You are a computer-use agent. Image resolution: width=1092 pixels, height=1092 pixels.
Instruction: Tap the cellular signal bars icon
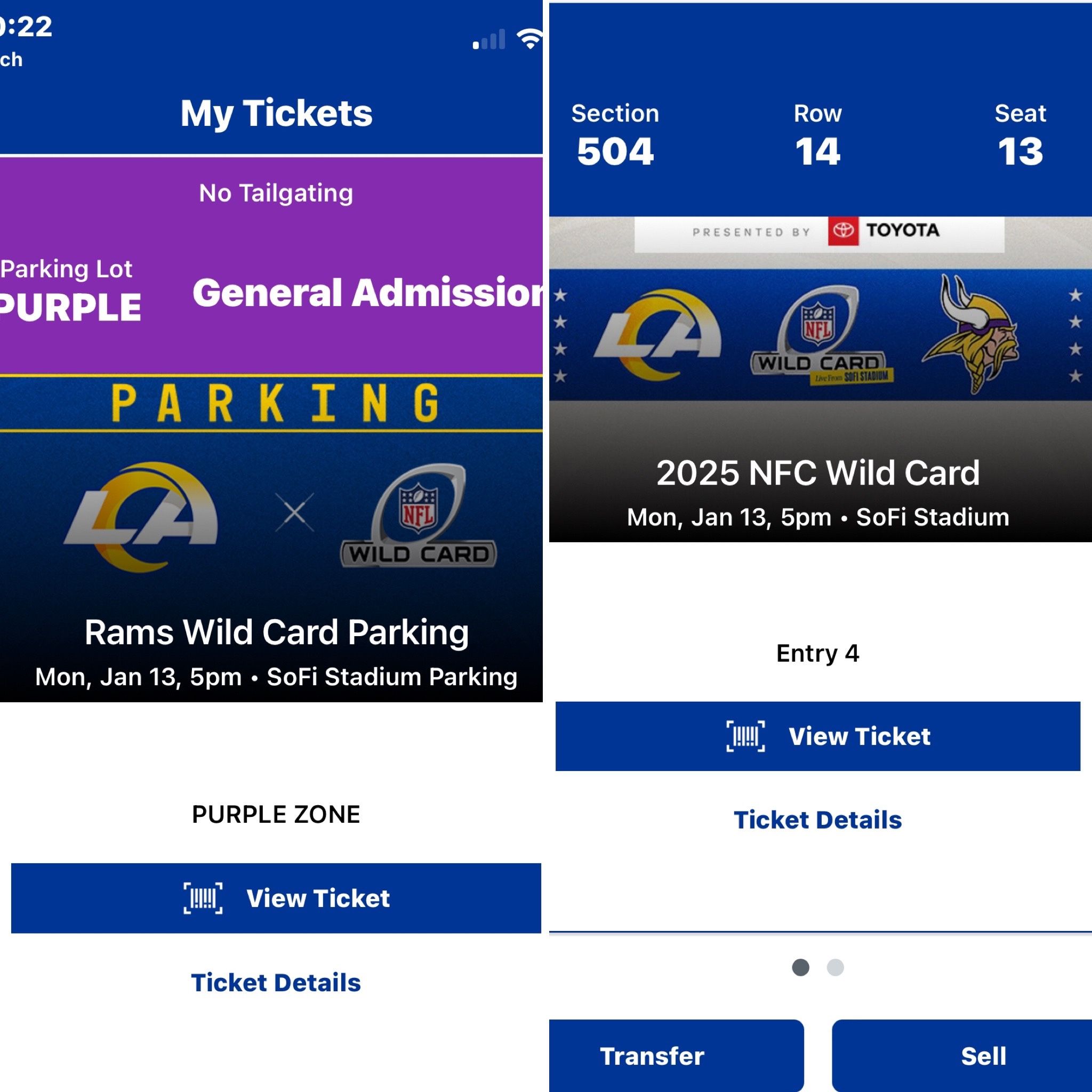point(489,40)
